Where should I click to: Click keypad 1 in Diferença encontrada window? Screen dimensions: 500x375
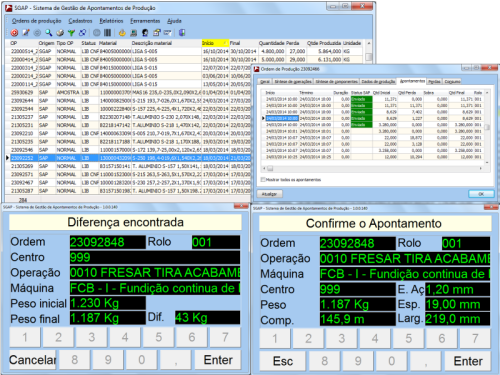[x=25, y=337]
